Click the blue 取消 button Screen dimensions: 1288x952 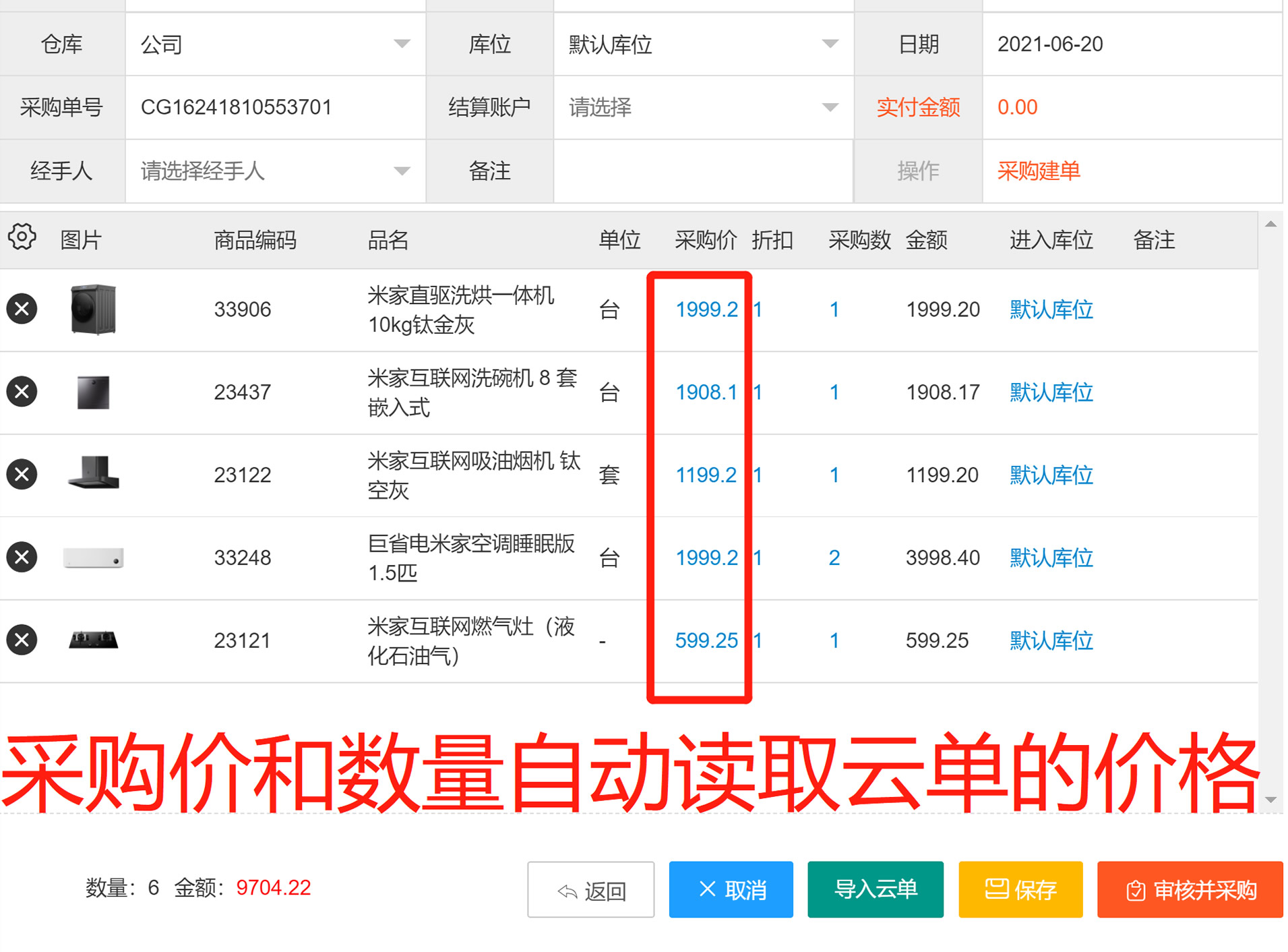coord(731,890)
